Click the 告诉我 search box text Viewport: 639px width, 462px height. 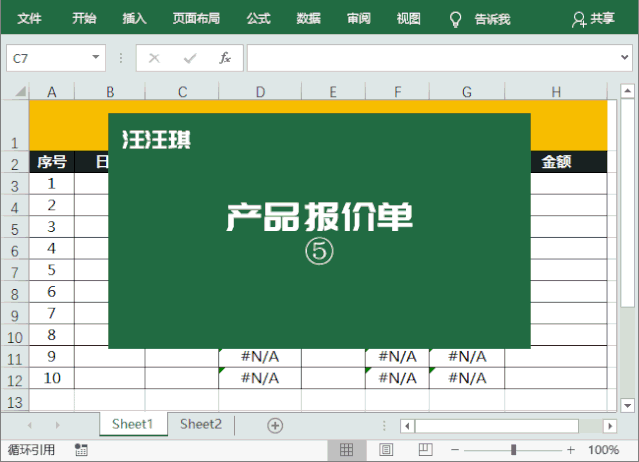point(492,19)
